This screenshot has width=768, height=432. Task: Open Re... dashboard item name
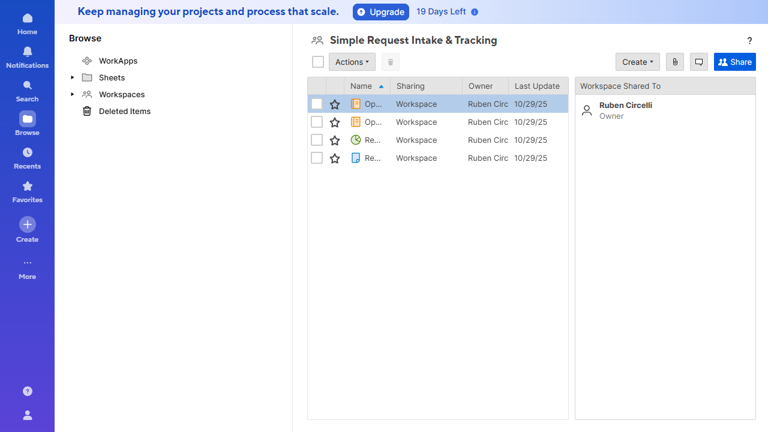[x=373, y=140]
